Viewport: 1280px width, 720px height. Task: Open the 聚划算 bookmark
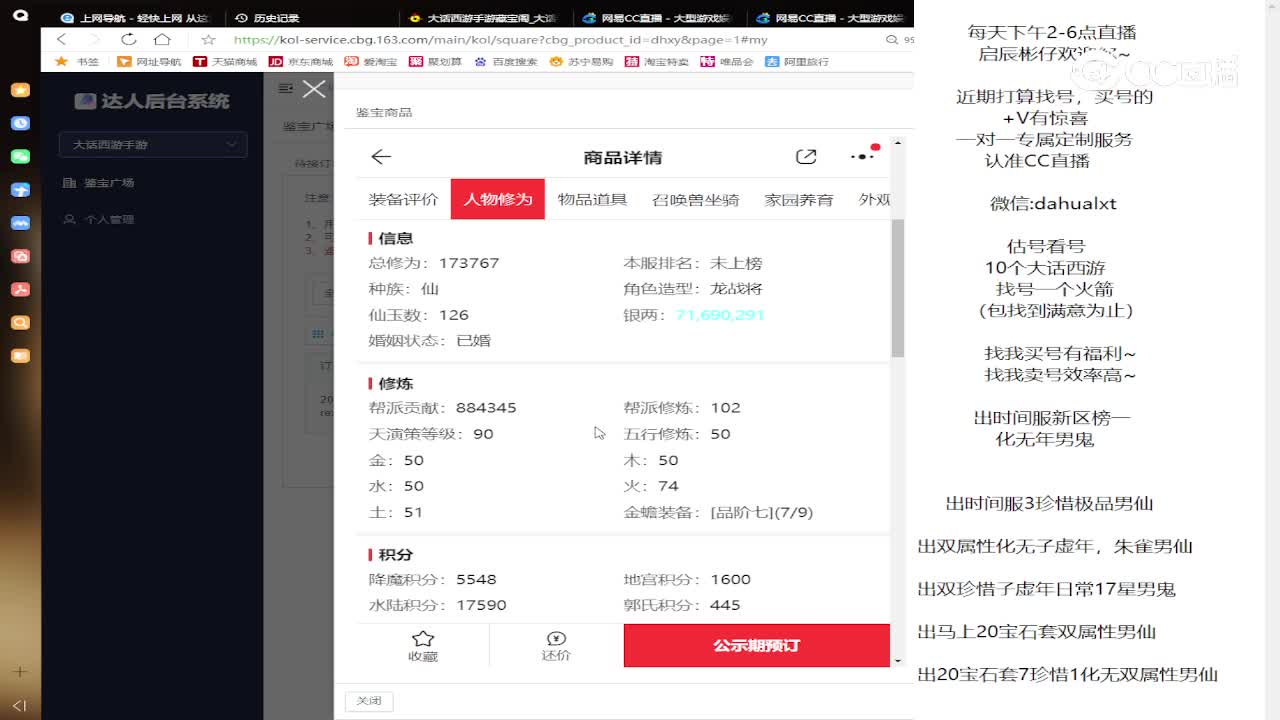(x=436, y=62)
